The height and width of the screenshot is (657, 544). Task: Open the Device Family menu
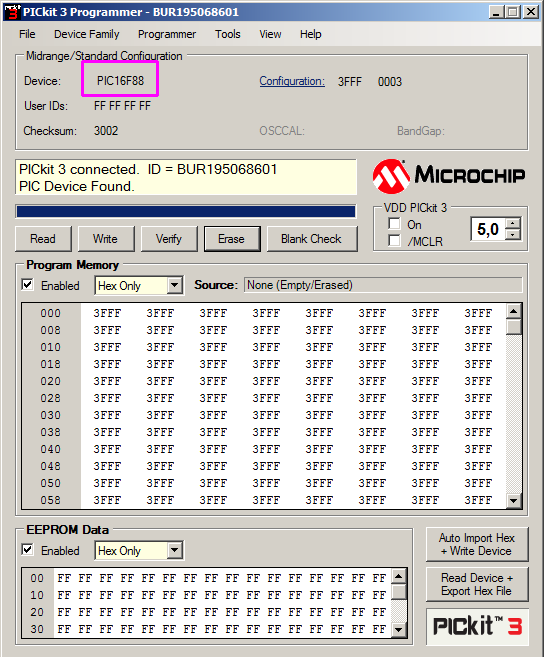coord(87,34)
